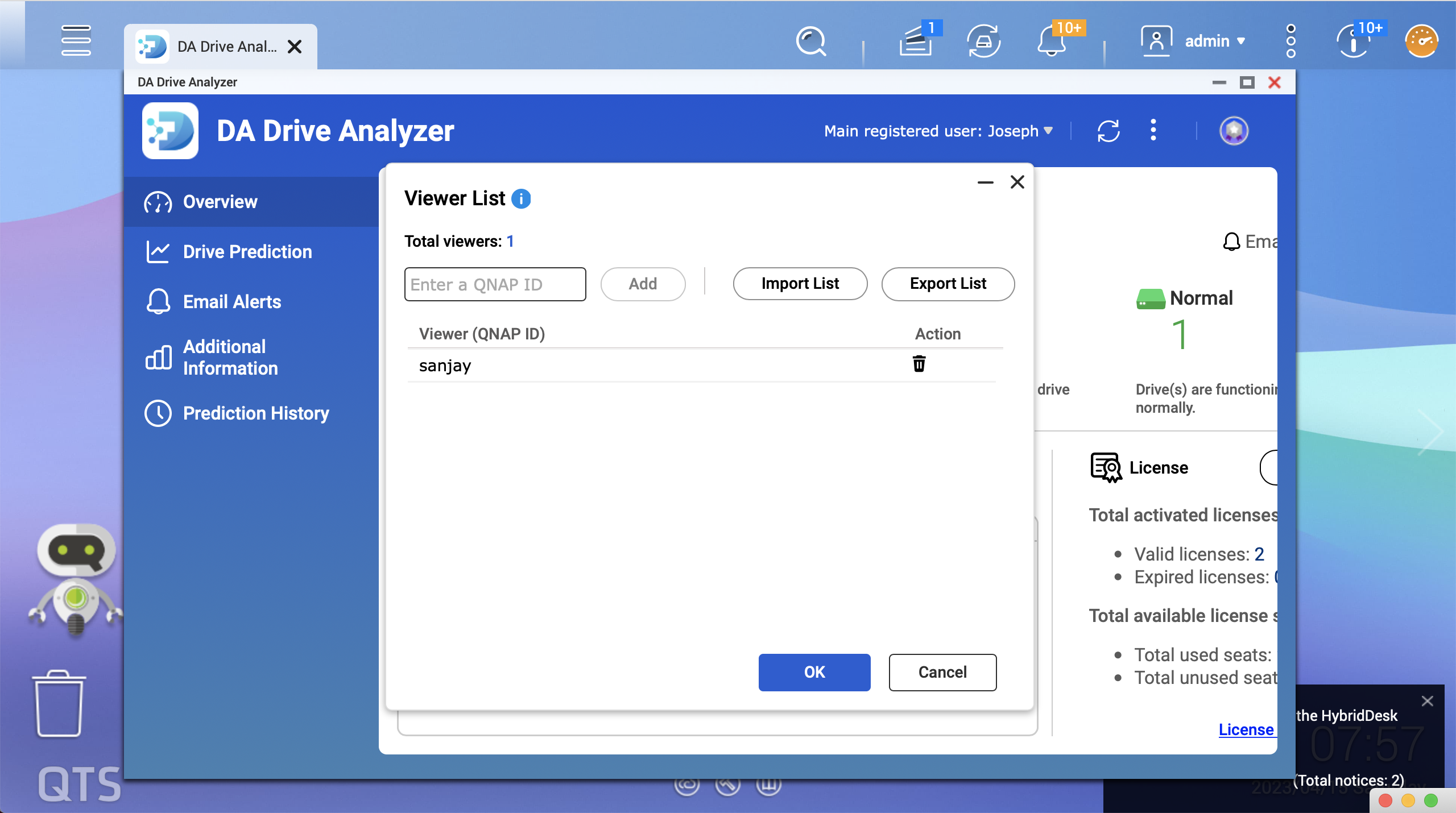Click the Viewer List info icon

pyautogui.click(x=521, y=198)
